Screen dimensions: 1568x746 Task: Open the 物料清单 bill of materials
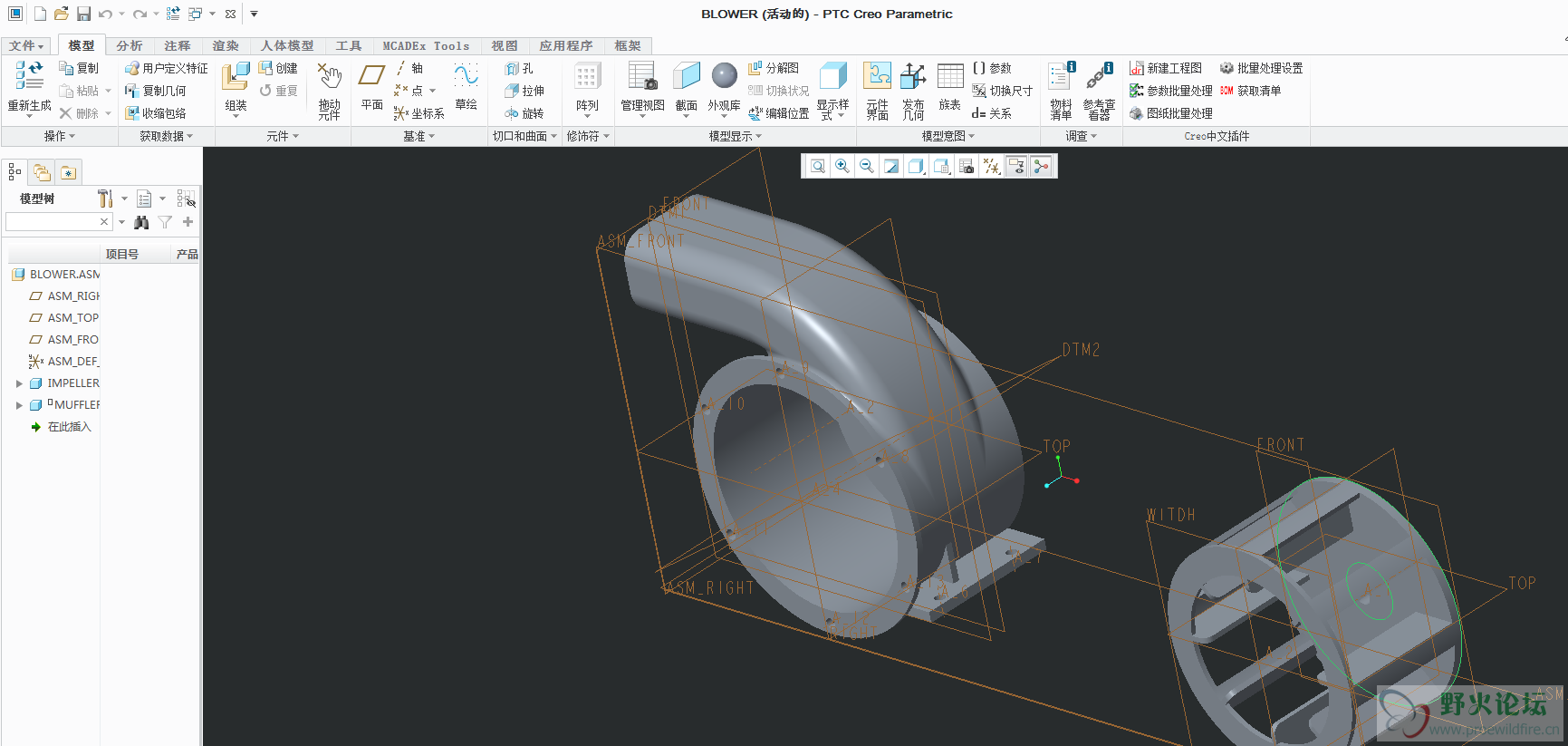click(x=1061, y=91)
